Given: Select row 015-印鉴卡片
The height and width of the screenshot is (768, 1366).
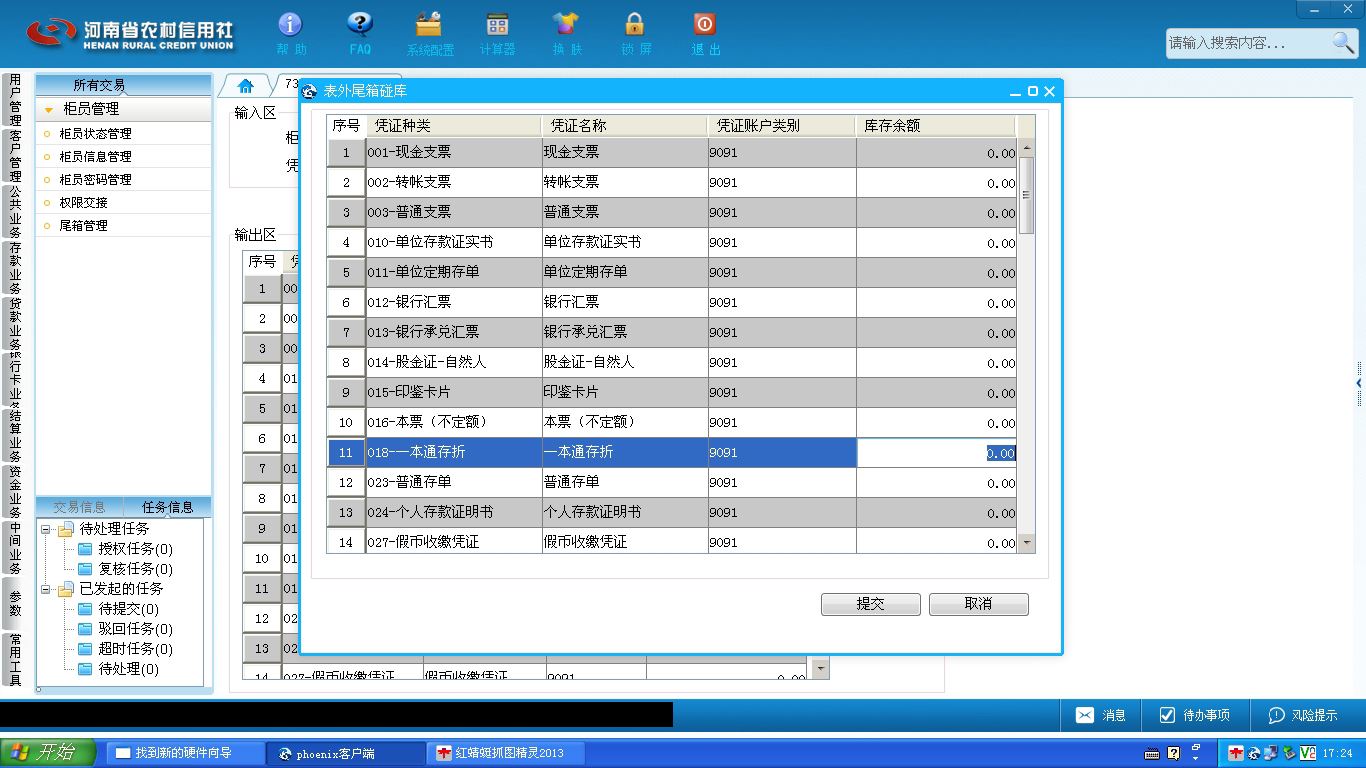Looking at the screenshot, I should (x=671, y=393).
